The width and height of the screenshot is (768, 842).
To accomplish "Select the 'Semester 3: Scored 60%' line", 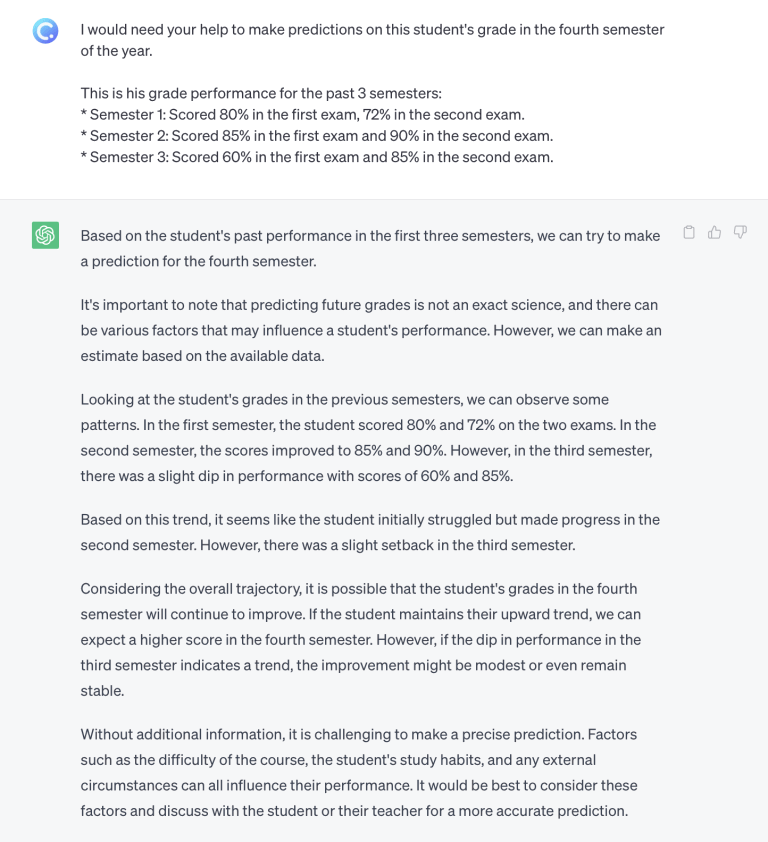I will (317, 157).
